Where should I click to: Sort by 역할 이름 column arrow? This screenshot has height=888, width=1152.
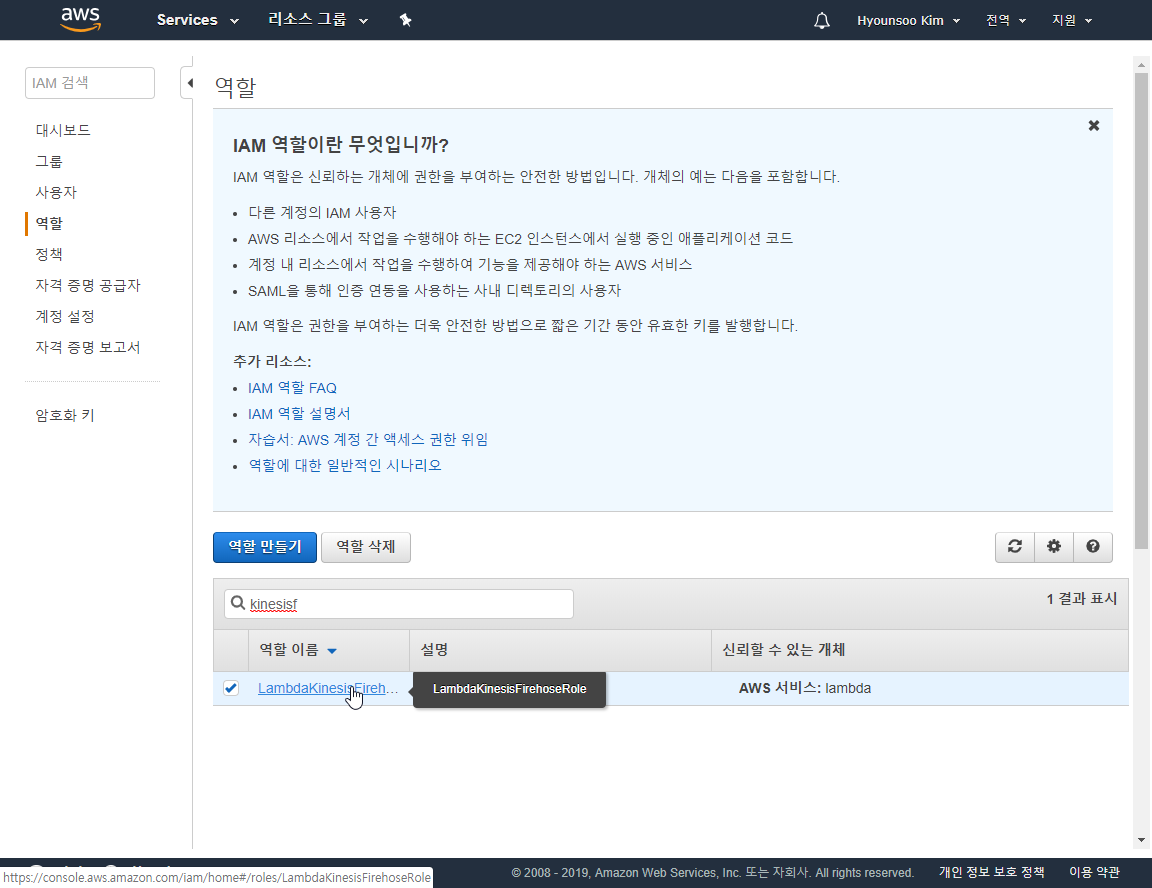coord(331,651)
